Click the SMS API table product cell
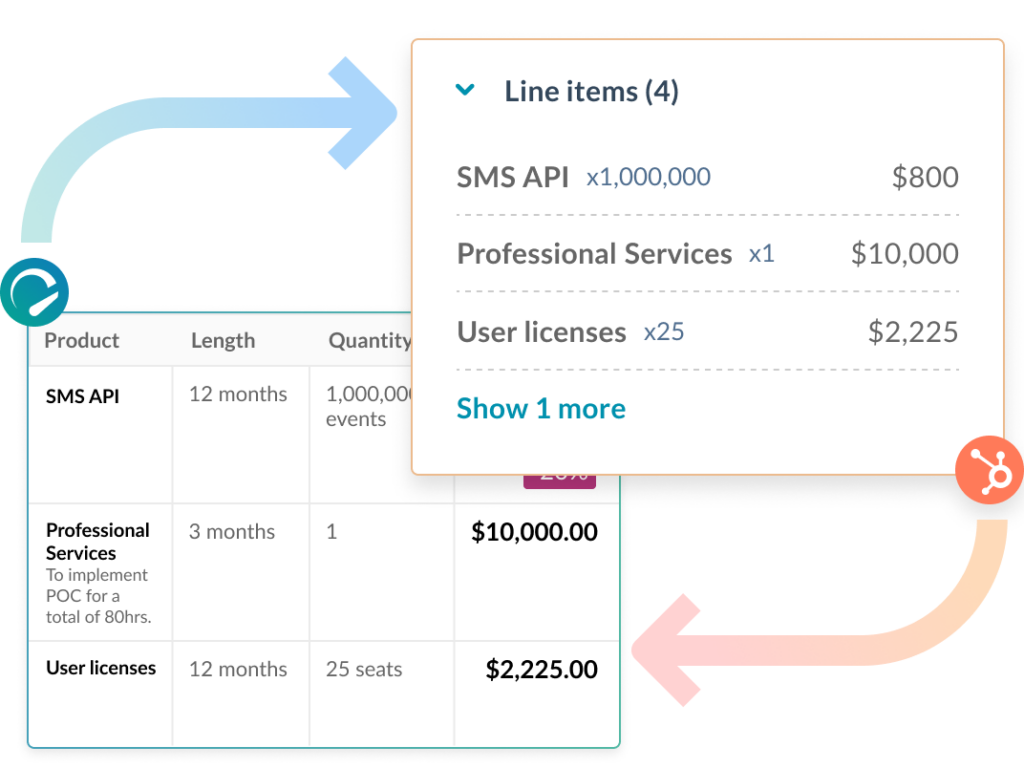Image resolution: width=1024 pixels, height=768 pixels. click(83, 396)
